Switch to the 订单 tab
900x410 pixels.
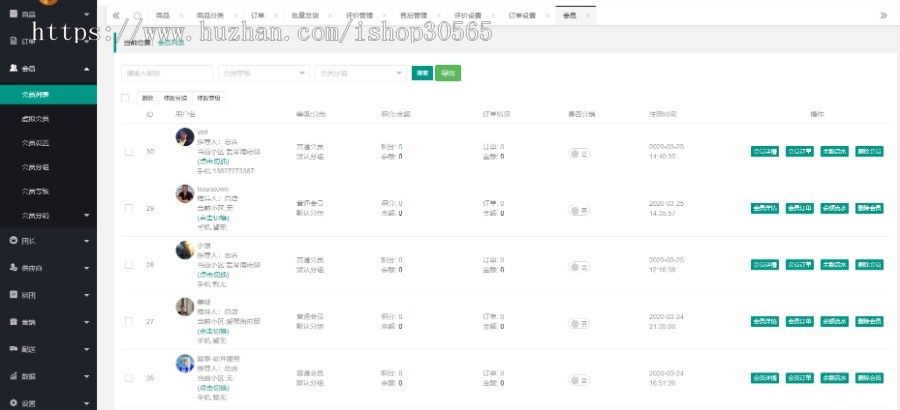(258, 16)
